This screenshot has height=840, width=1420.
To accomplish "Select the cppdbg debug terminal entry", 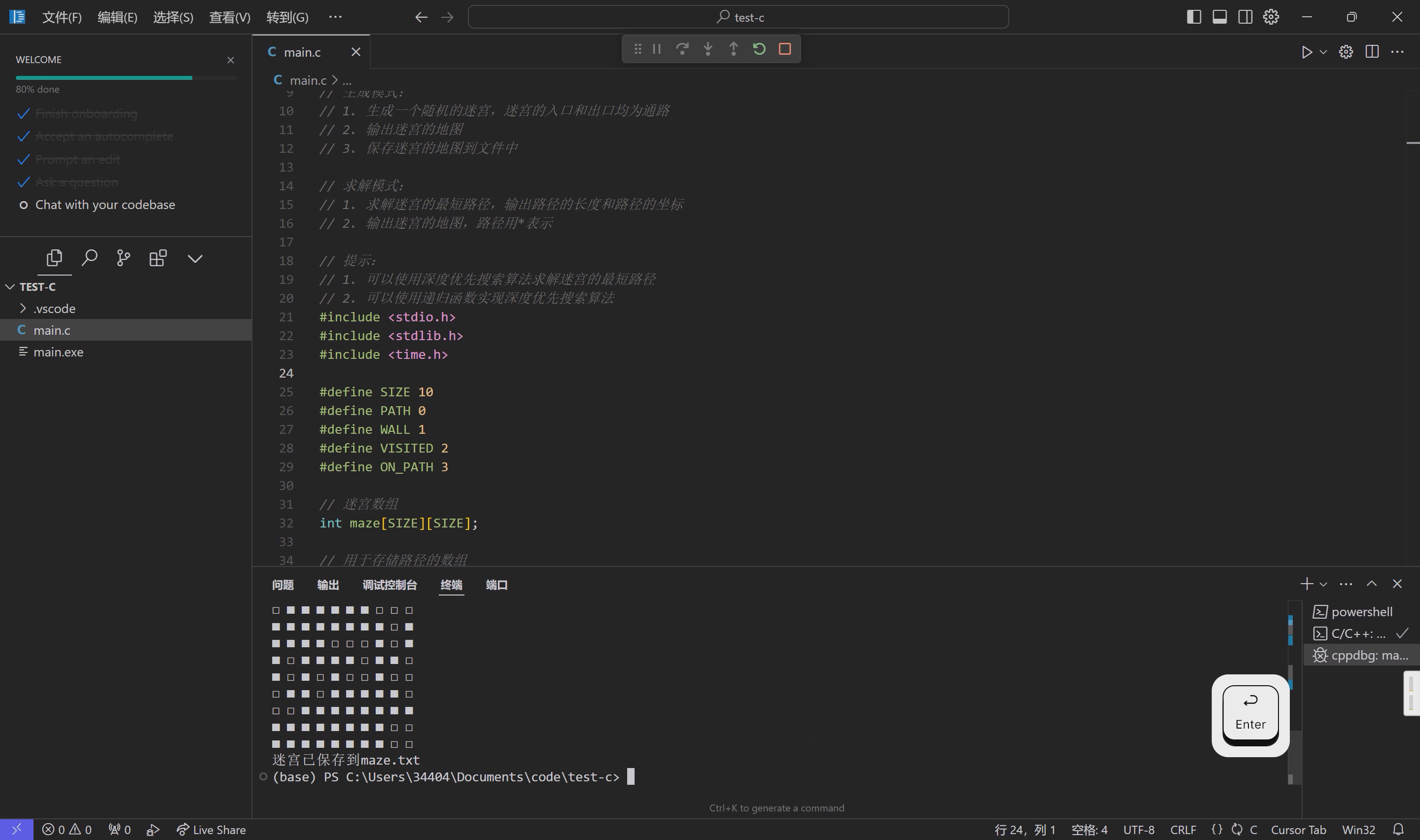I will [1362, 656].
